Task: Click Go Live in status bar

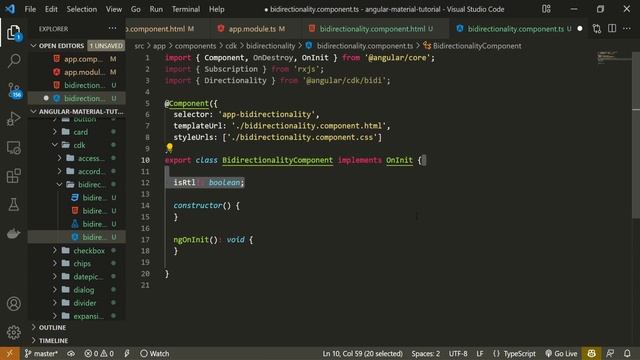Action: 561,353
